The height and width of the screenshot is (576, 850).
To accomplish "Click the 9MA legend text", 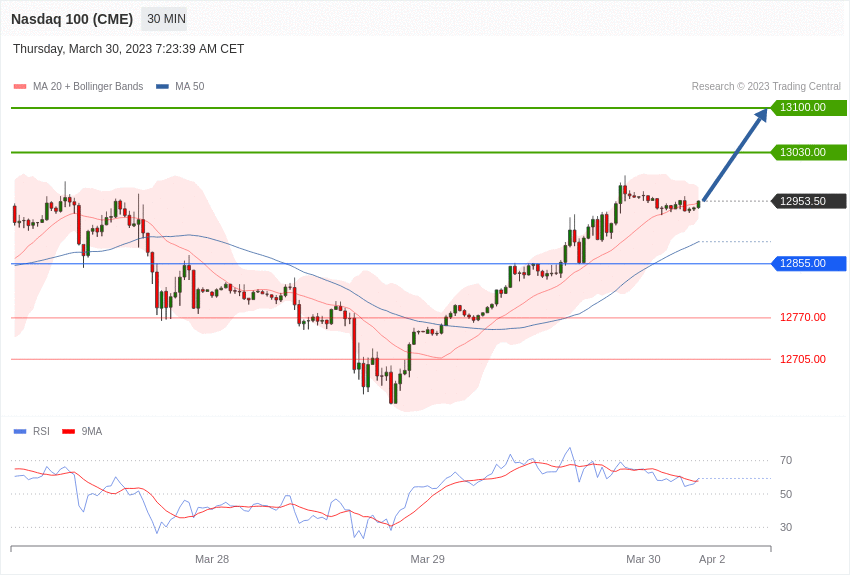I will click(92, 432).
